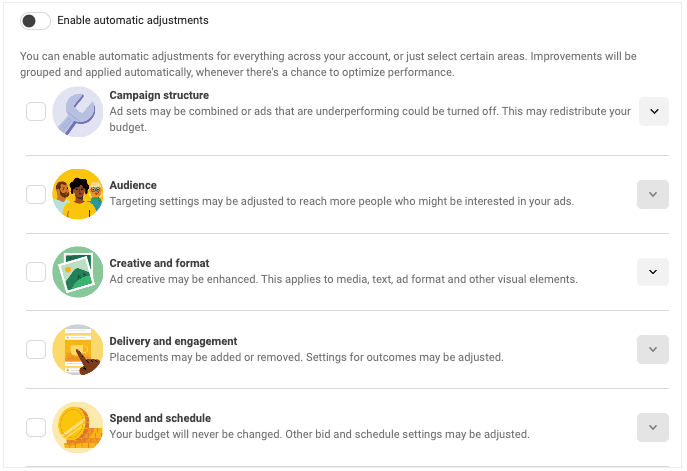Turn on Enable automatic adjustments switch
This screenshot has height=471, width=687.
35,20
